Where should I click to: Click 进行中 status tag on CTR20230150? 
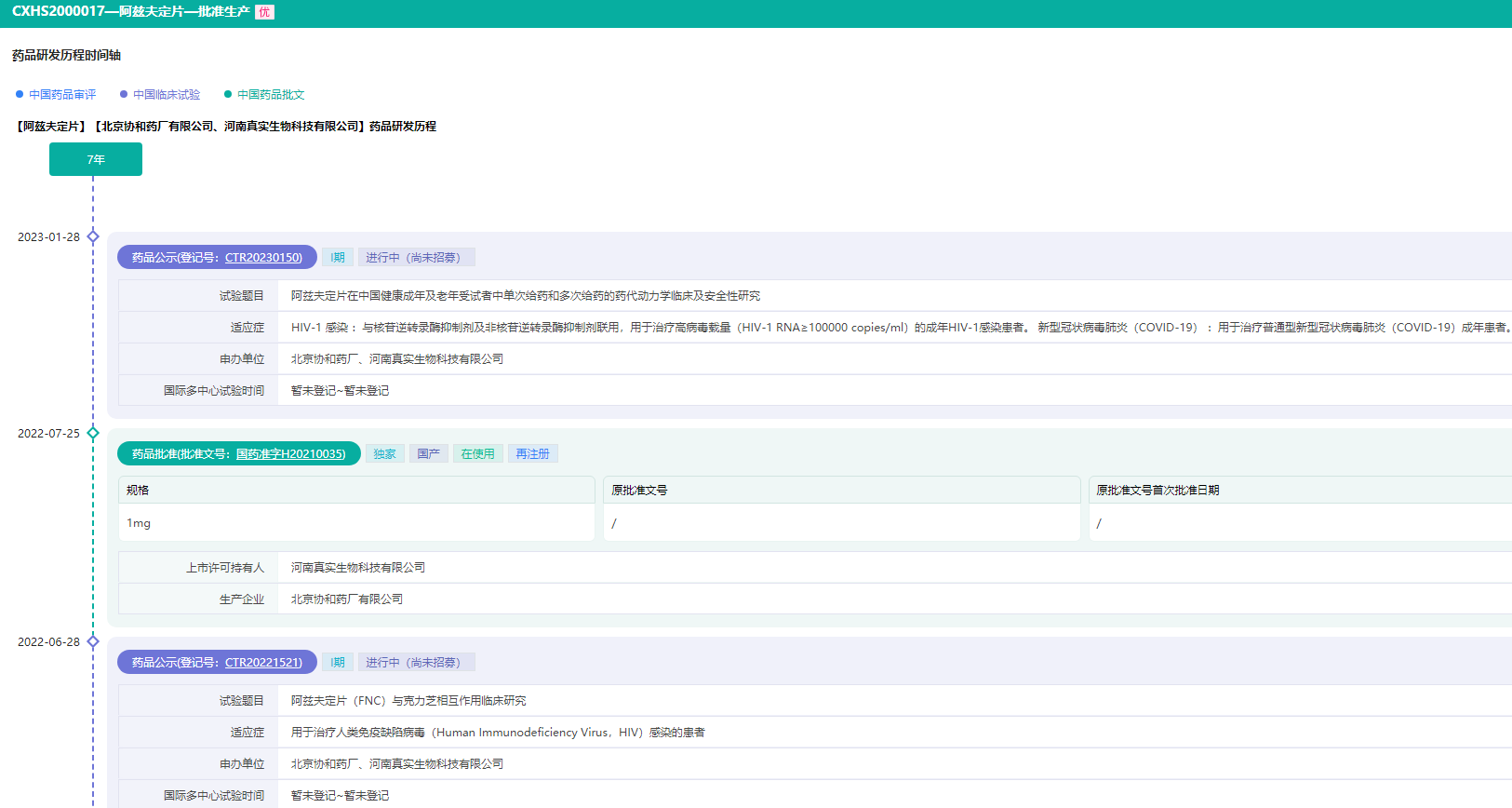415,258
